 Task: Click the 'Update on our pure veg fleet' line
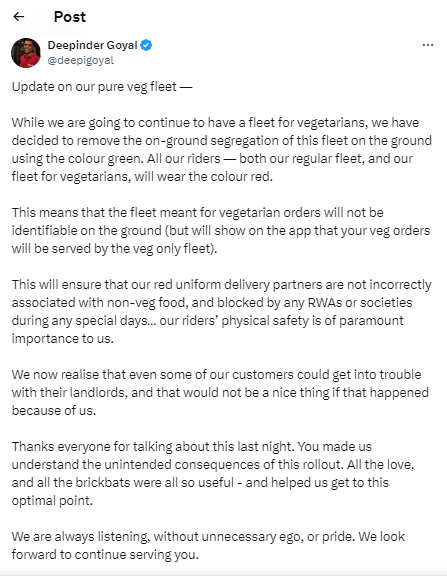point(102,87)
